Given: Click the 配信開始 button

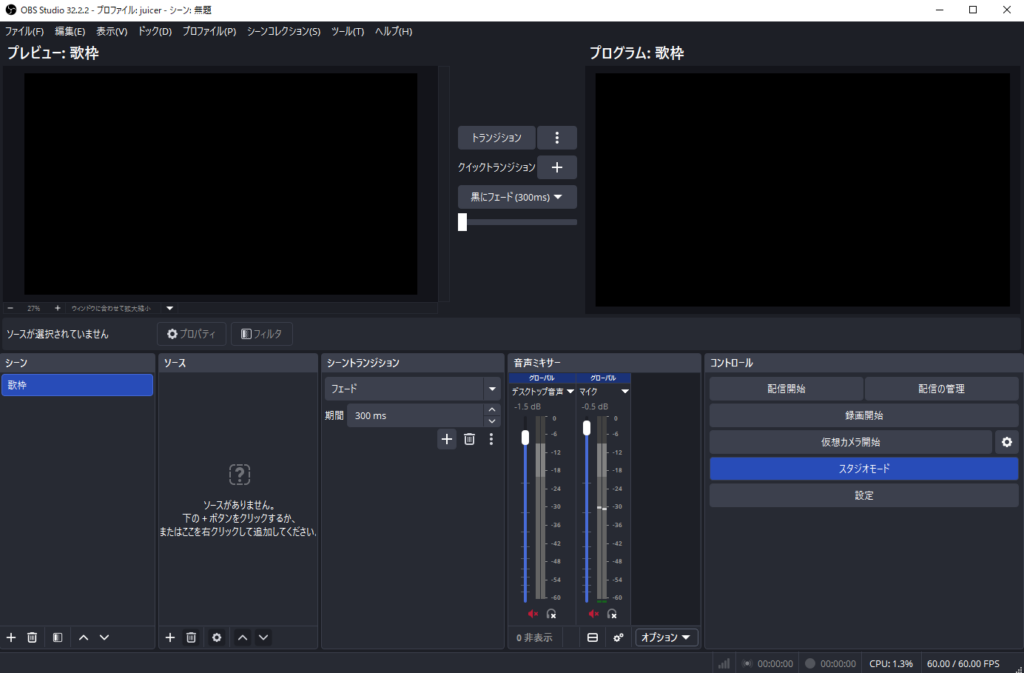Looking at the screenshot, I should tap(786, 388).
